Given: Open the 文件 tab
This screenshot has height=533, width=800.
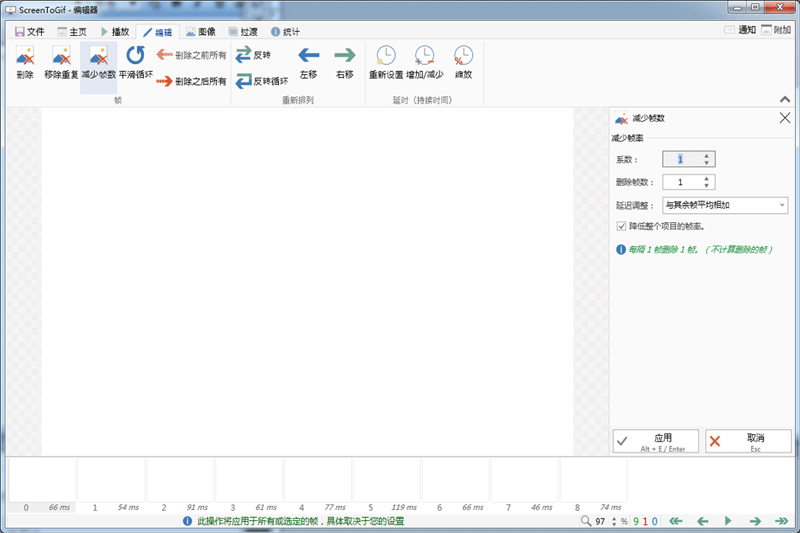Looking at the screenshot, I should (29, 31).
